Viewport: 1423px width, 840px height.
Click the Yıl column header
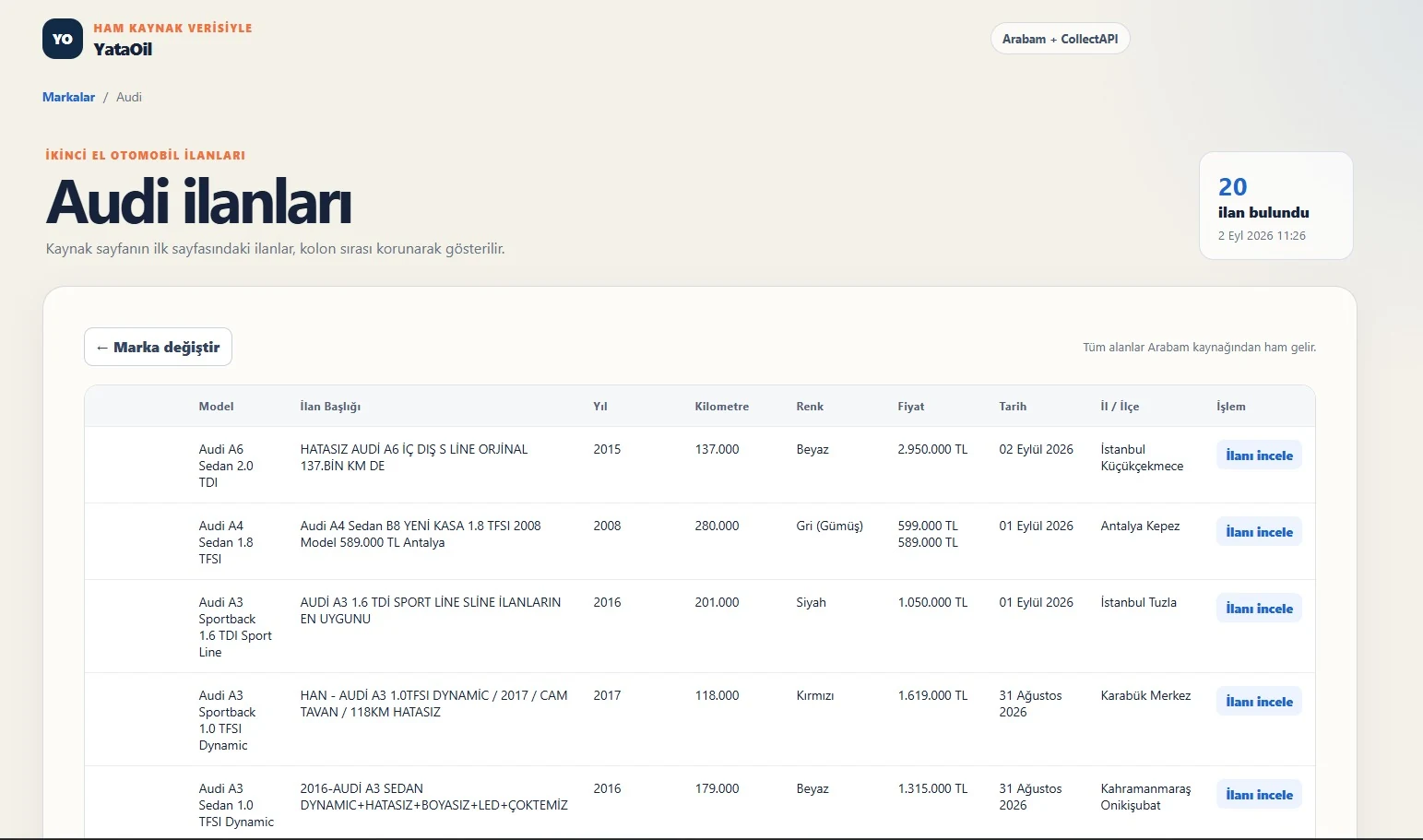pyautogui.click(x=599, y=407)
